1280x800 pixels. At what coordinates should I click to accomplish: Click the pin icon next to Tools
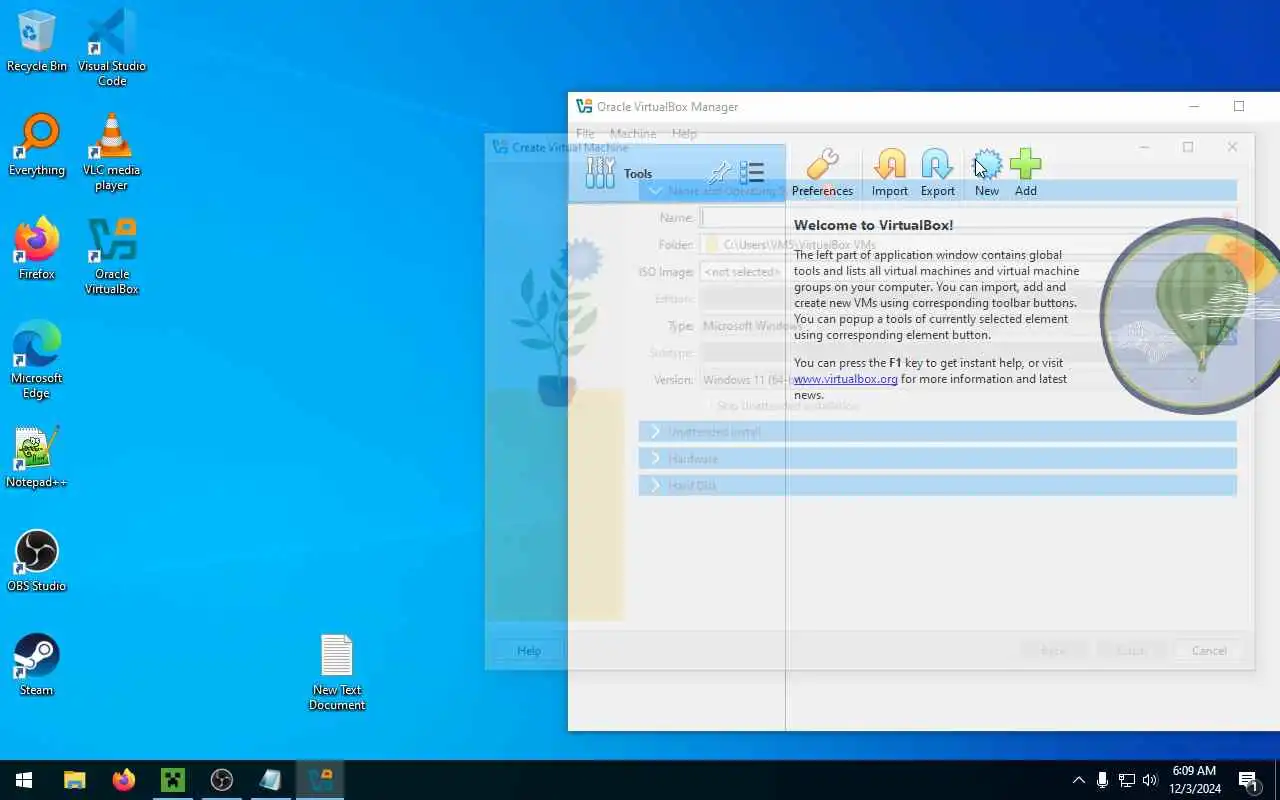pyautogui.click(x=718, y=173)
